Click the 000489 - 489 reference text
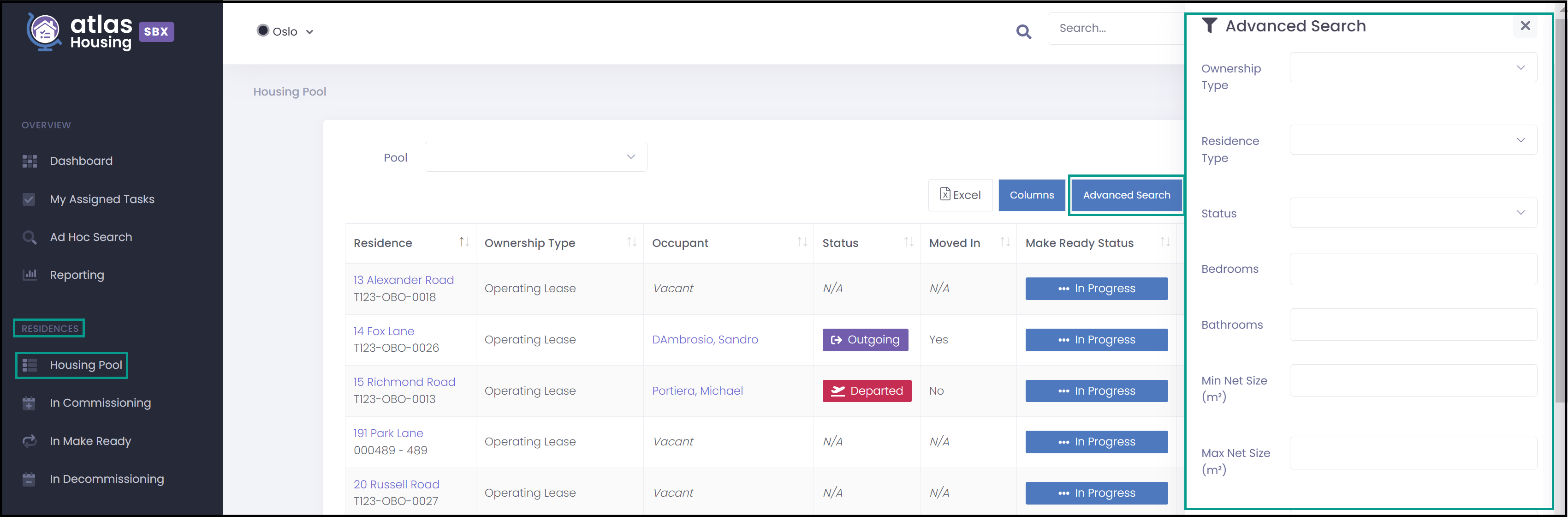The height and width of the screenshot is (517, 1568). [x=390, y=450]
